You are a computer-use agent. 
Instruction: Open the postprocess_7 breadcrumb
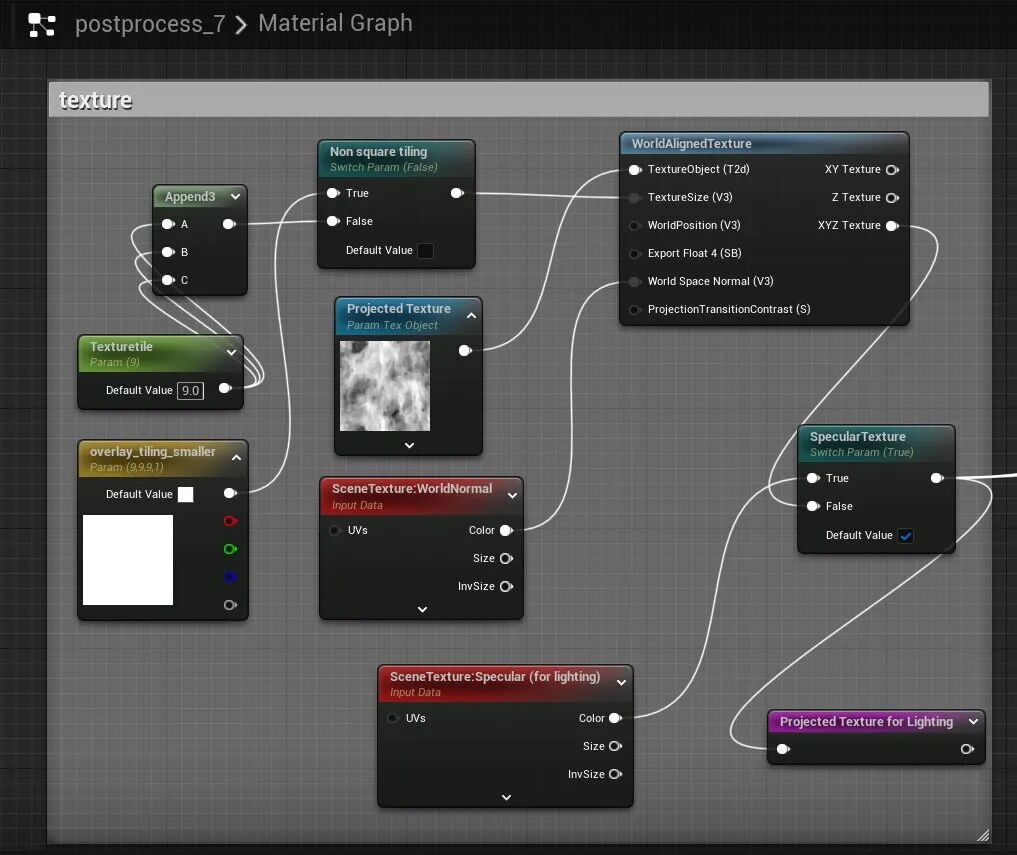click(150, 24)
